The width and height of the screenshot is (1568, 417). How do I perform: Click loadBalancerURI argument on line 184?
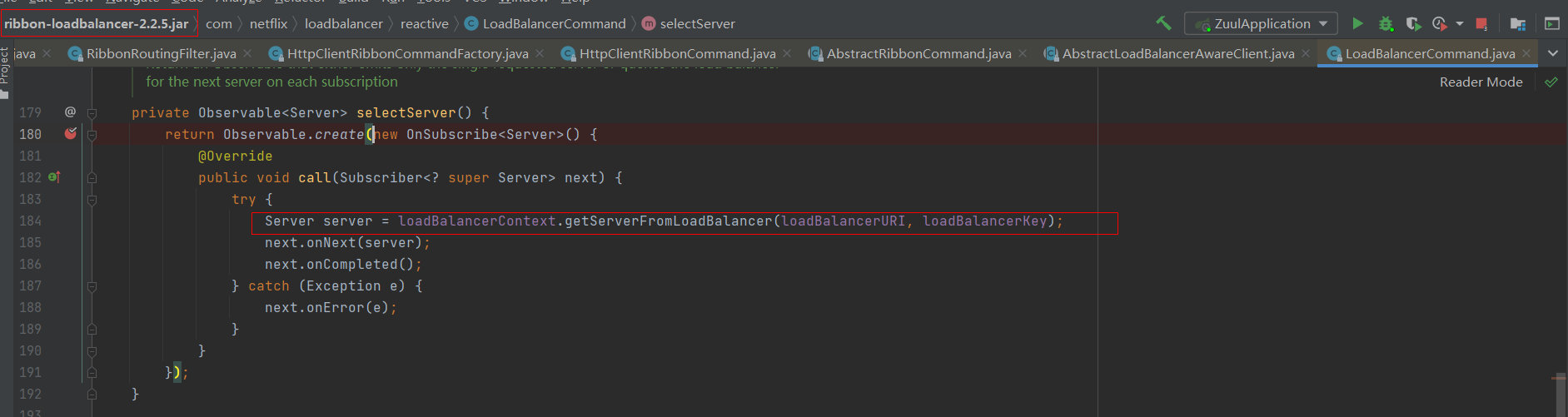coord(843,221)
